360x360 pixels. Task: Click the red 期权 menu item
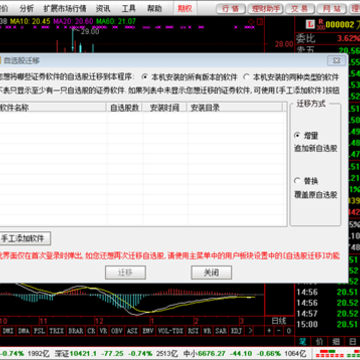[x=185, y=8]
